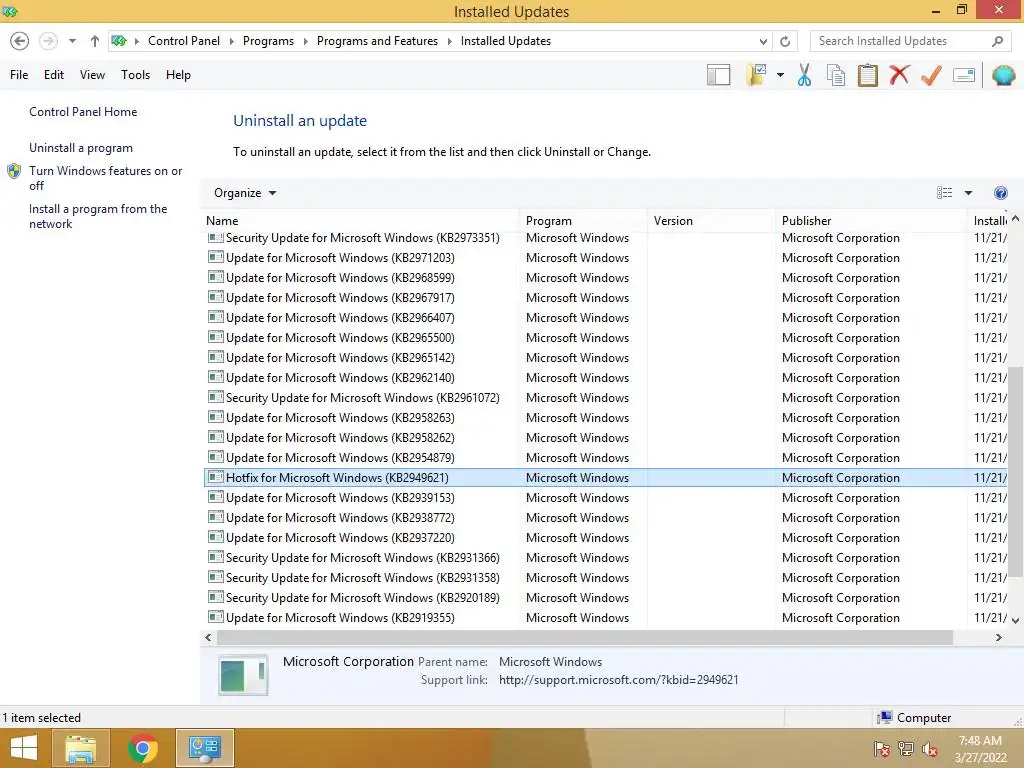Viewport: 1024px width, 768px height.
Task: Open the more view options arrow
Action: tap(968, 193)
